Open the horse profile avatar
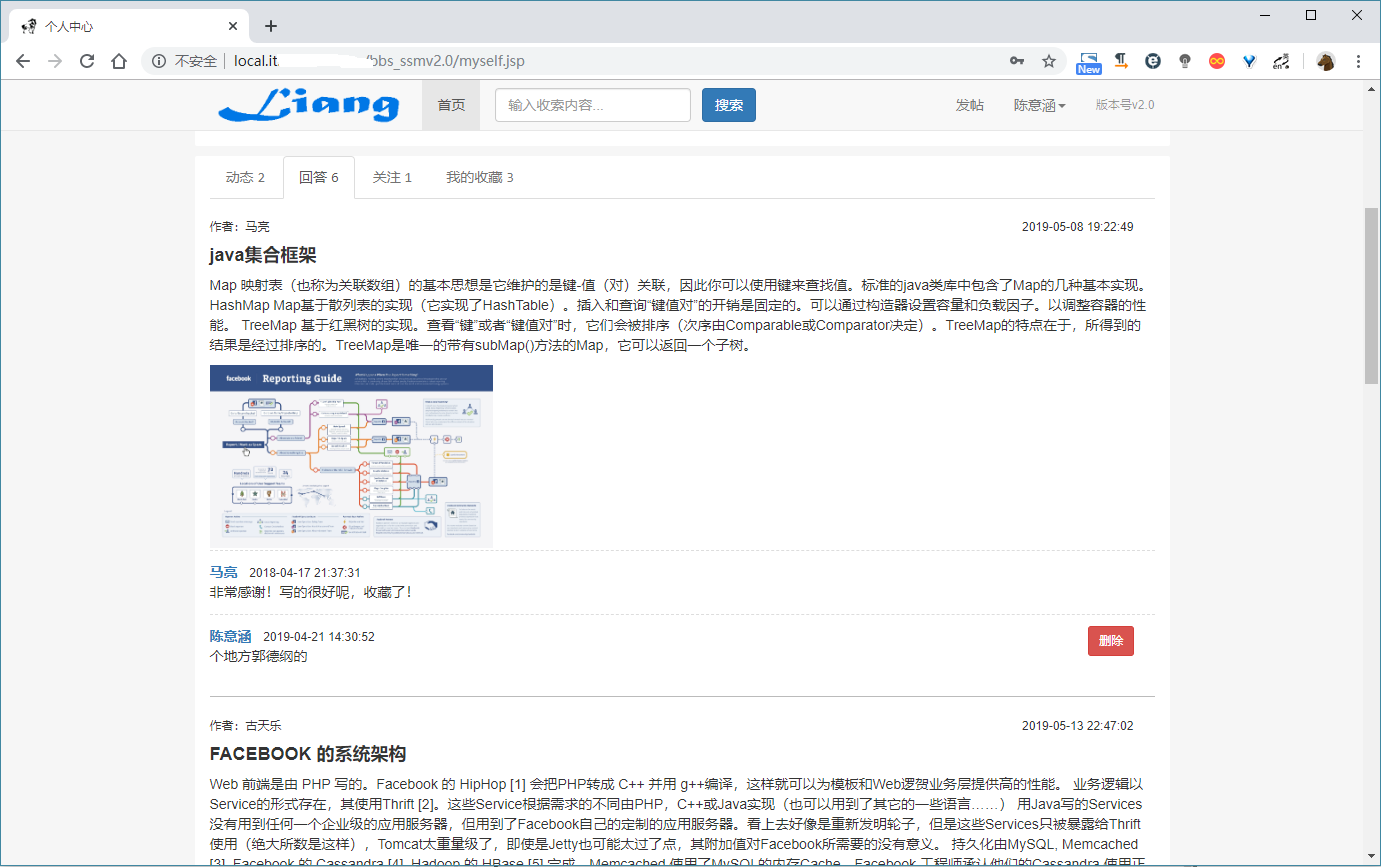 tap(1326, 61)
